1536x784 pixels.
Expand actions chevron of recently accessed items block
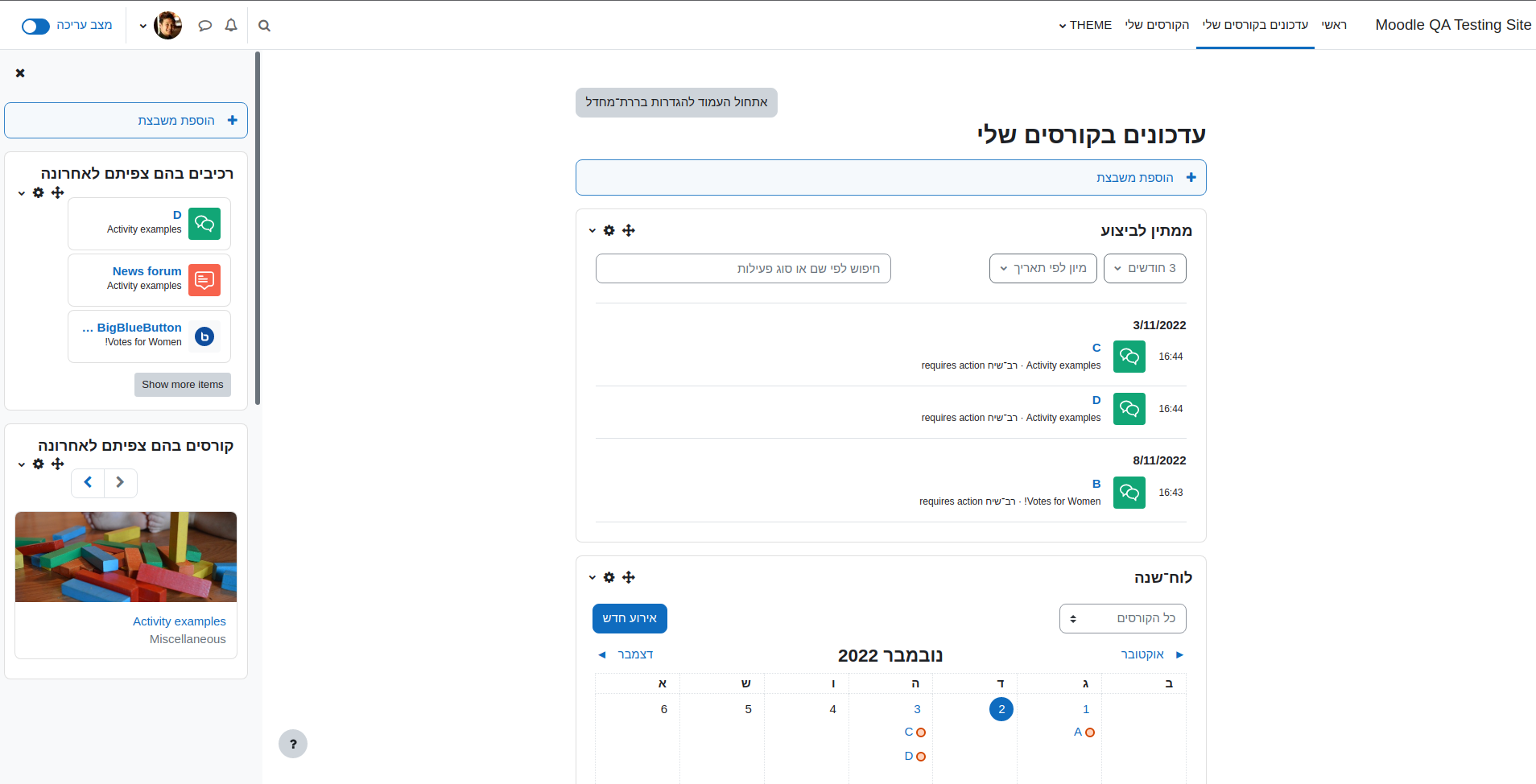pos(22,193)
